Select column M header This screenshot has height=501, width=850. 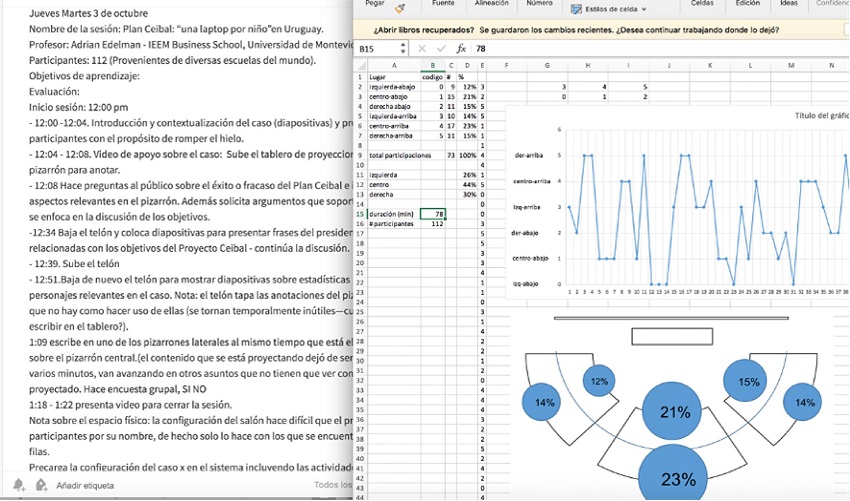tap(791, 66)
